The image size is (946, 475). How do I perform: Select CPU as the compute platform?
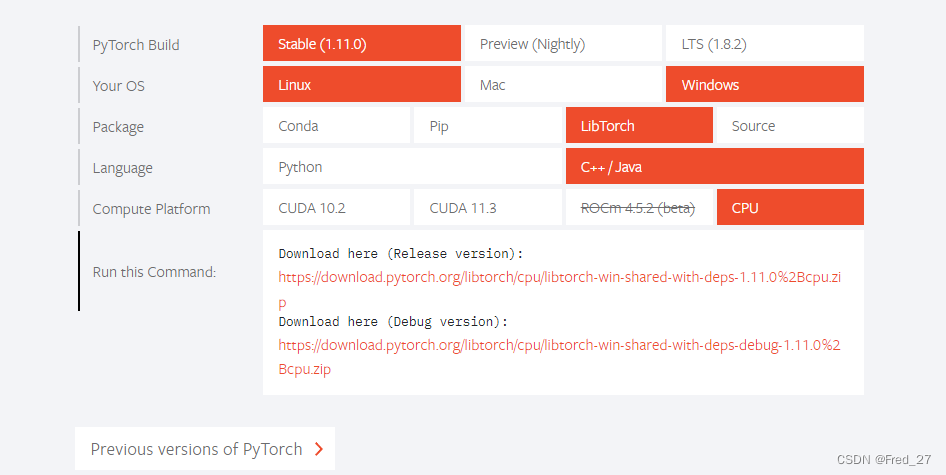(x=790, y=208)
